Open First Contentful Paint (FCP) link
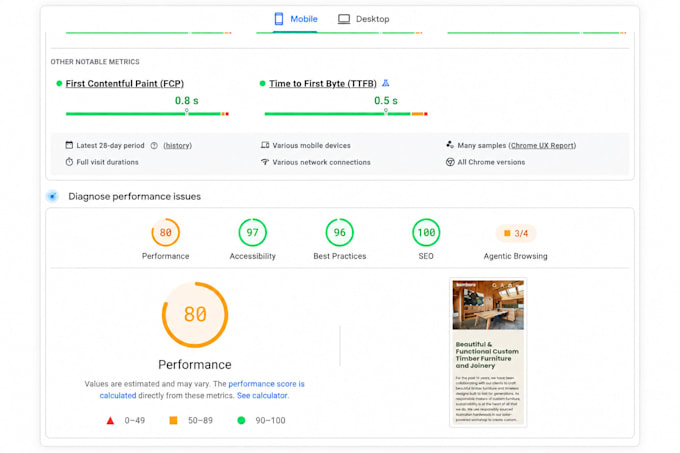 (125, 84)
